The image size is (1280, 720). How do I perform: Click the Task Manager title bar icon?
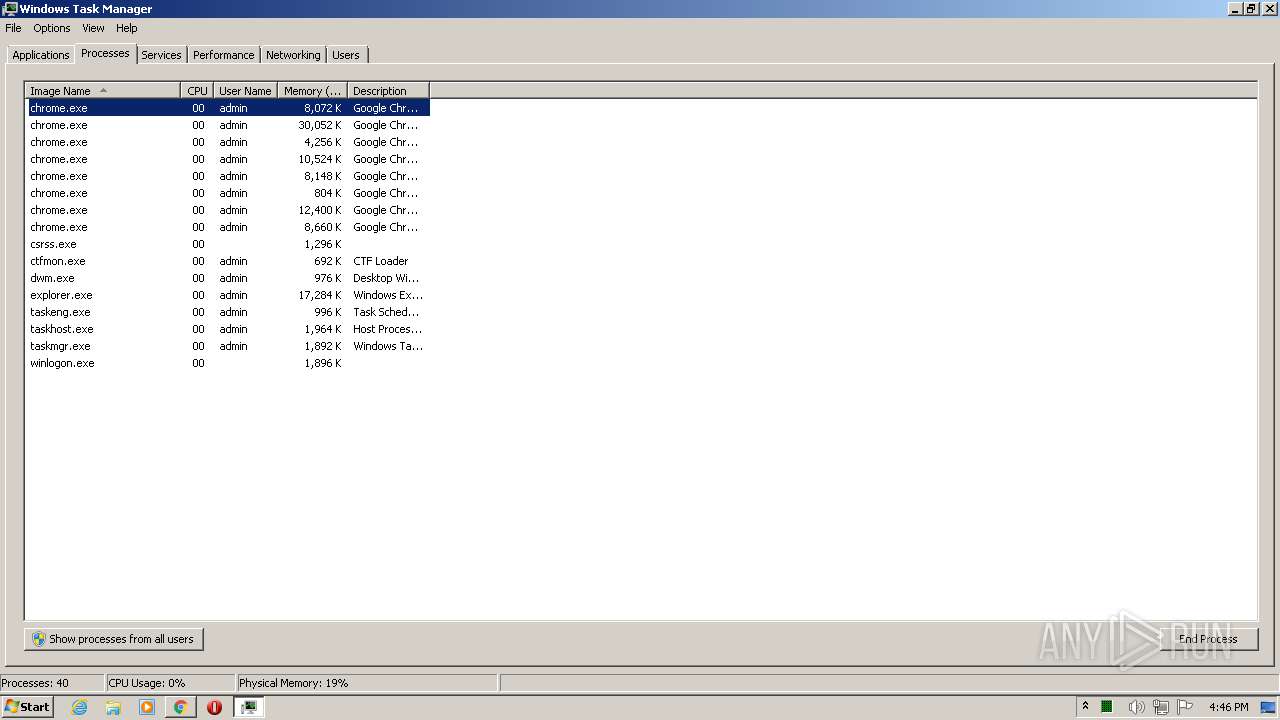click(x=10, y=9)
